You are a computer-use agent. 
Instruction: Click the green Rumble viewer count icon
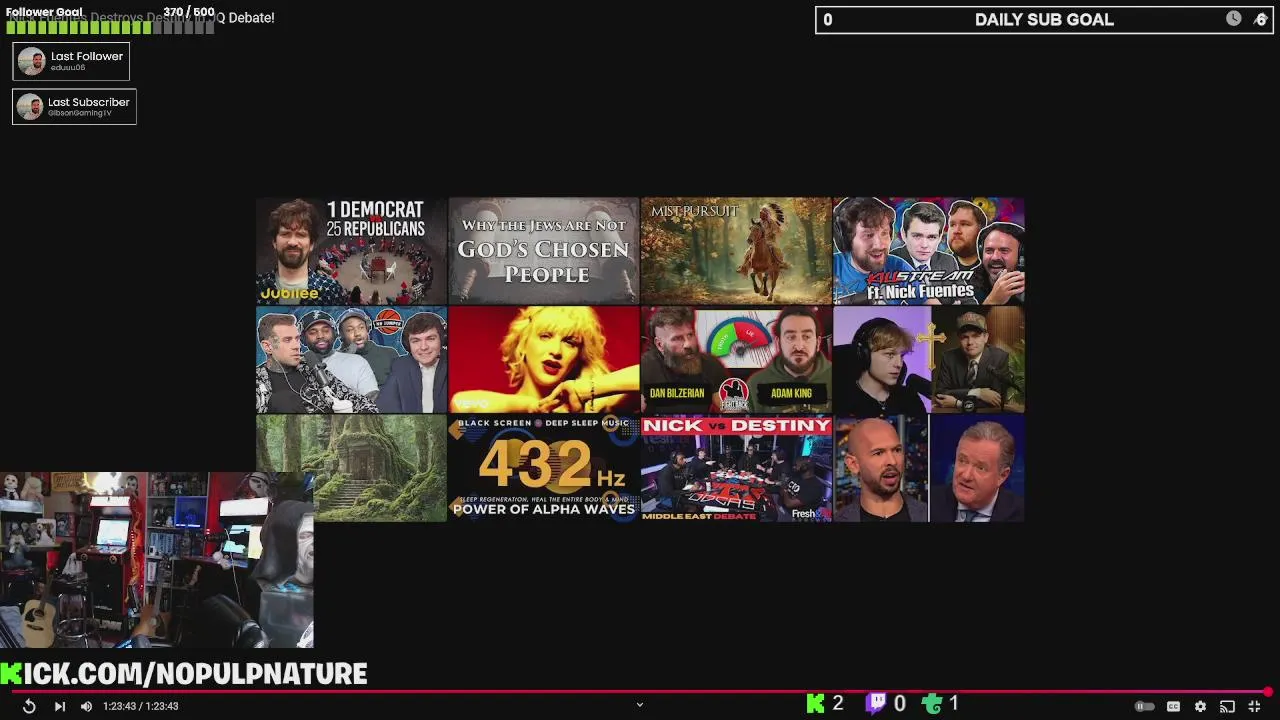tap(933, 704)
